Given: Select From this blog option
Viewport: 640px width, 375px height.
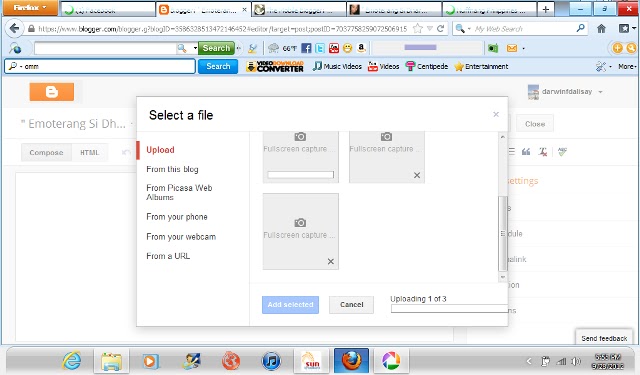Looking at the screenshot, I should click(x=172, y=169).
